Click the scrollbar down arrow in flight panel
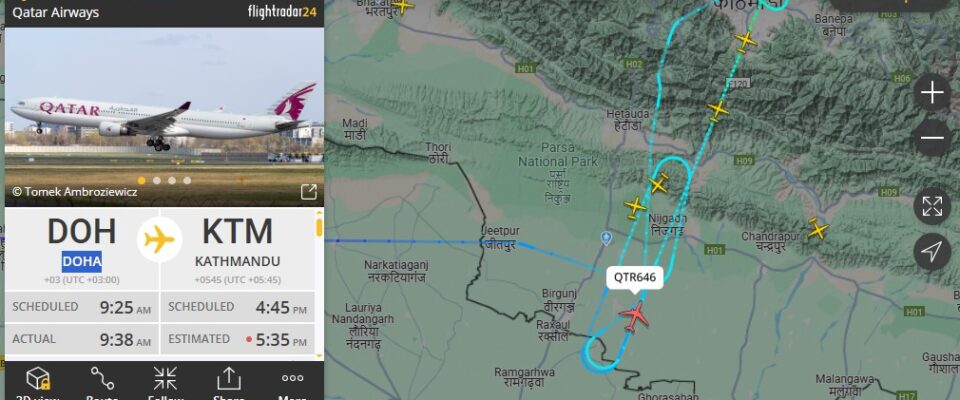Viewport: 960px width, 400px height. click(319, 355)
